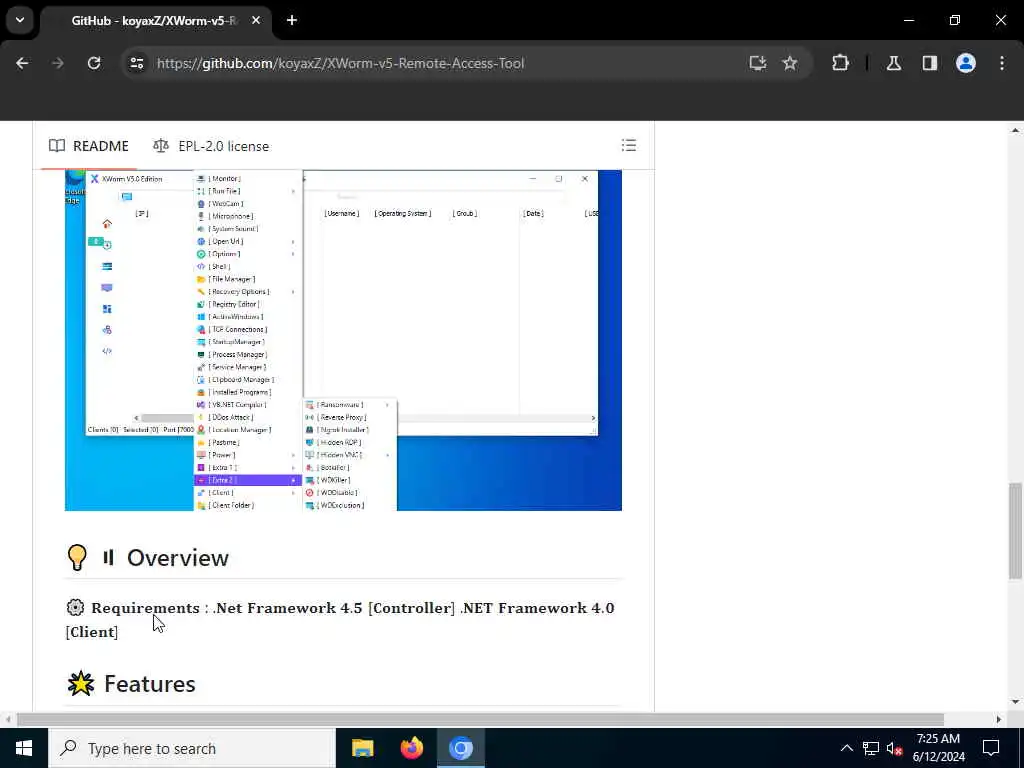Open a new browser tab
Screen dimensions: 1024x768
coord(292,21)
